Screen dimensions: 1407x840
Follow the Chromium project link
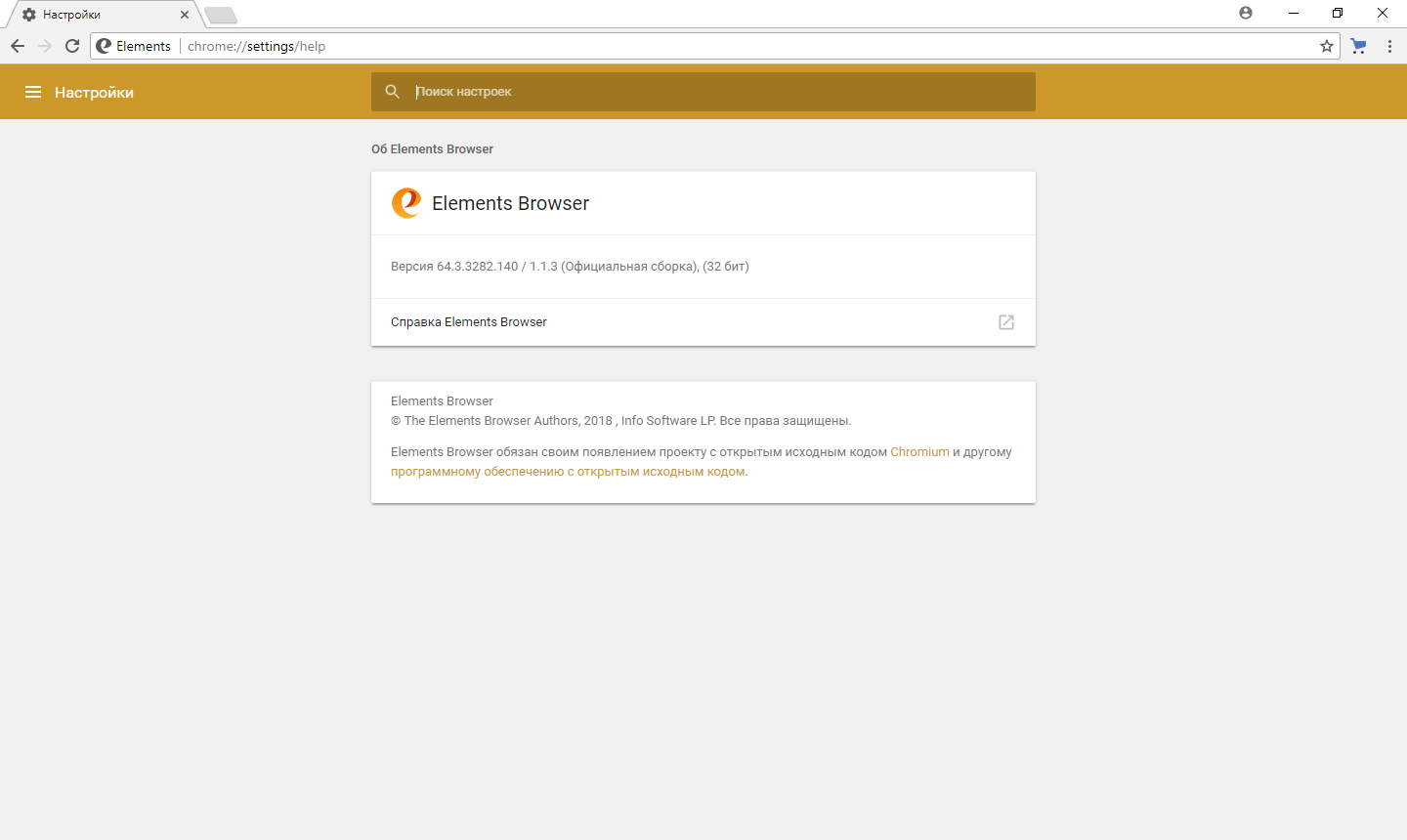point(918,451)
